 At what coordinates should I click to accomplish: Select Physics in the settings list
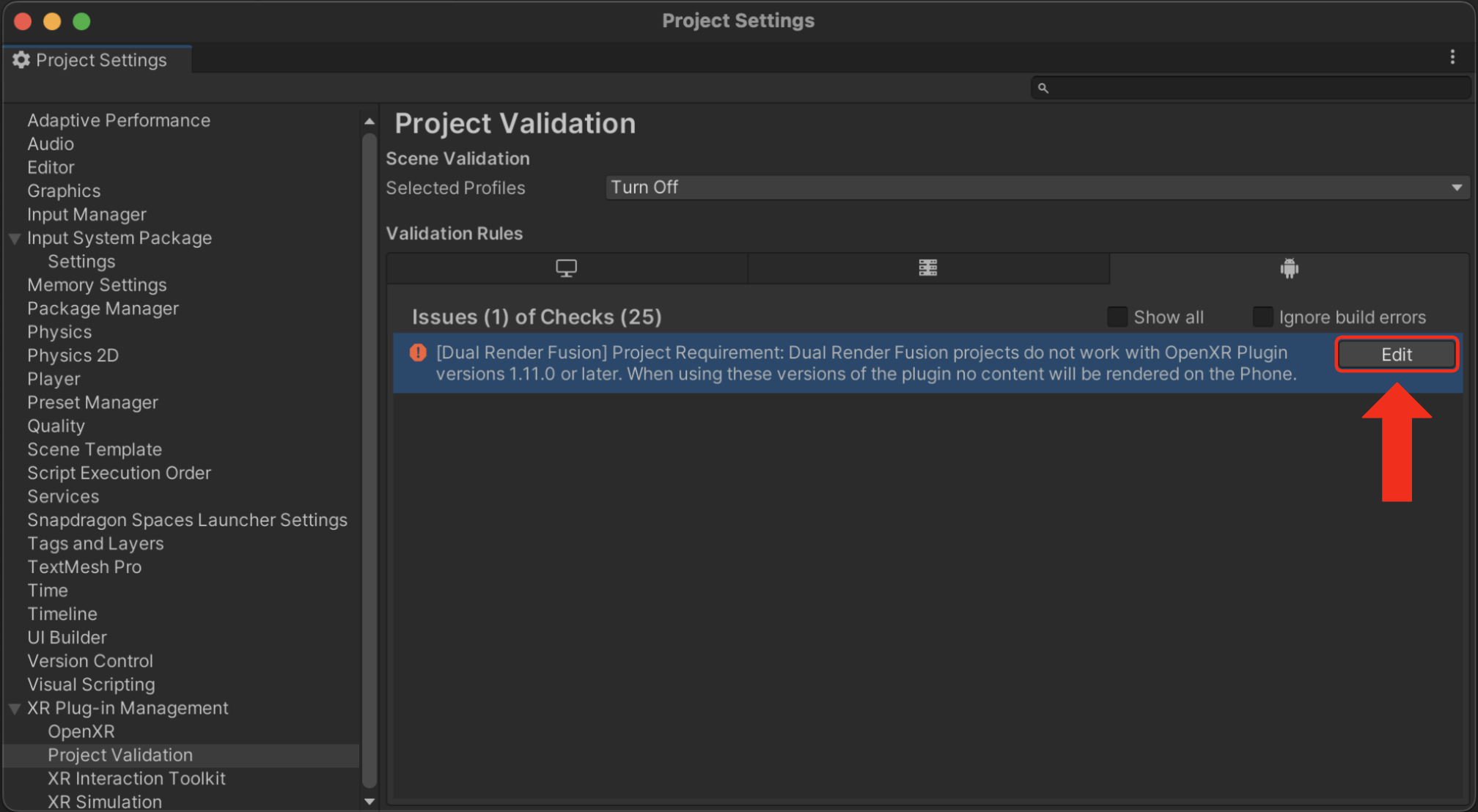pyautogui.click(x=59, y=331)
